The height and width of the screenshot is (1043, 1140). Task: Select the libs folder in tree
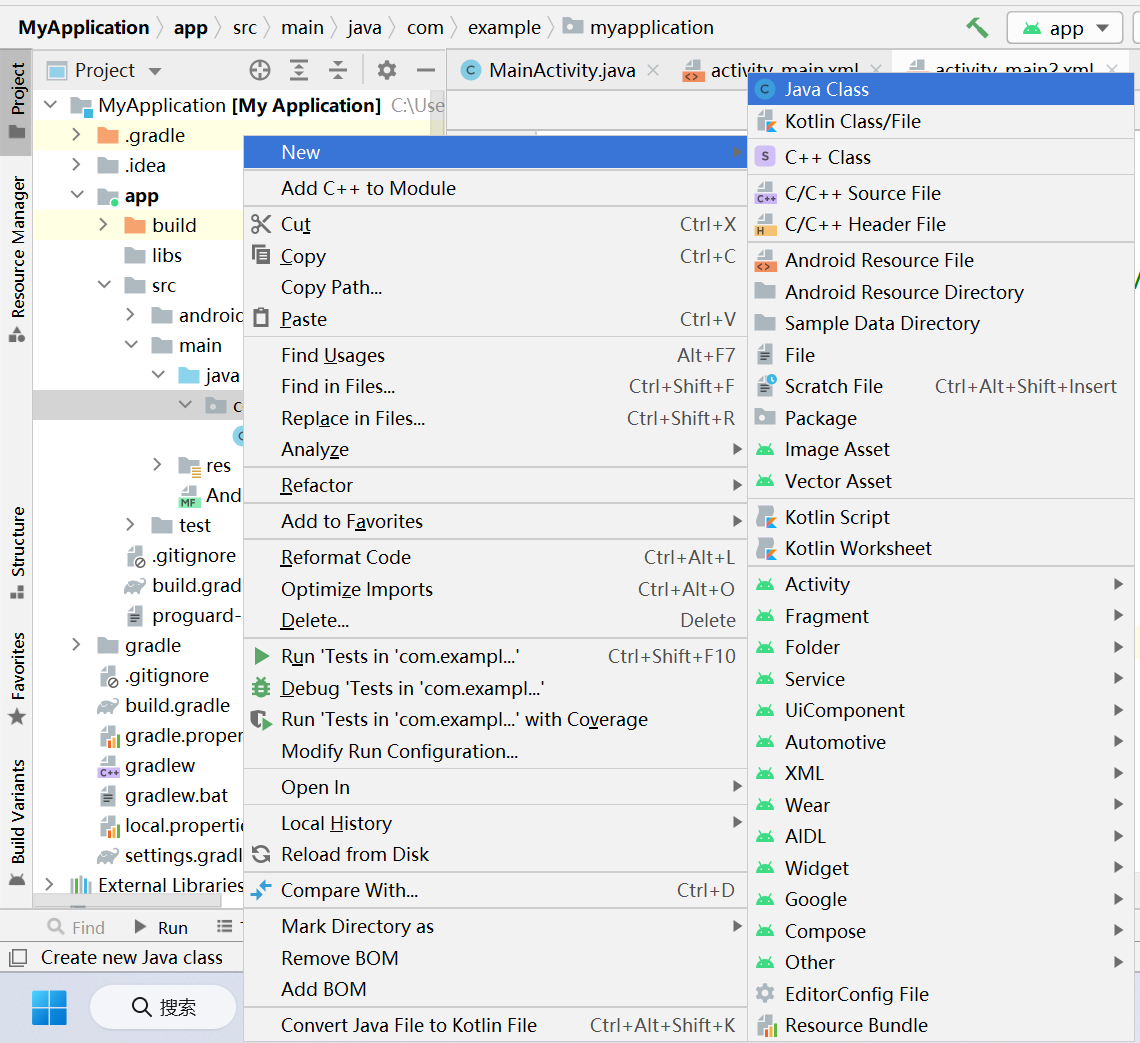point(153,256)
